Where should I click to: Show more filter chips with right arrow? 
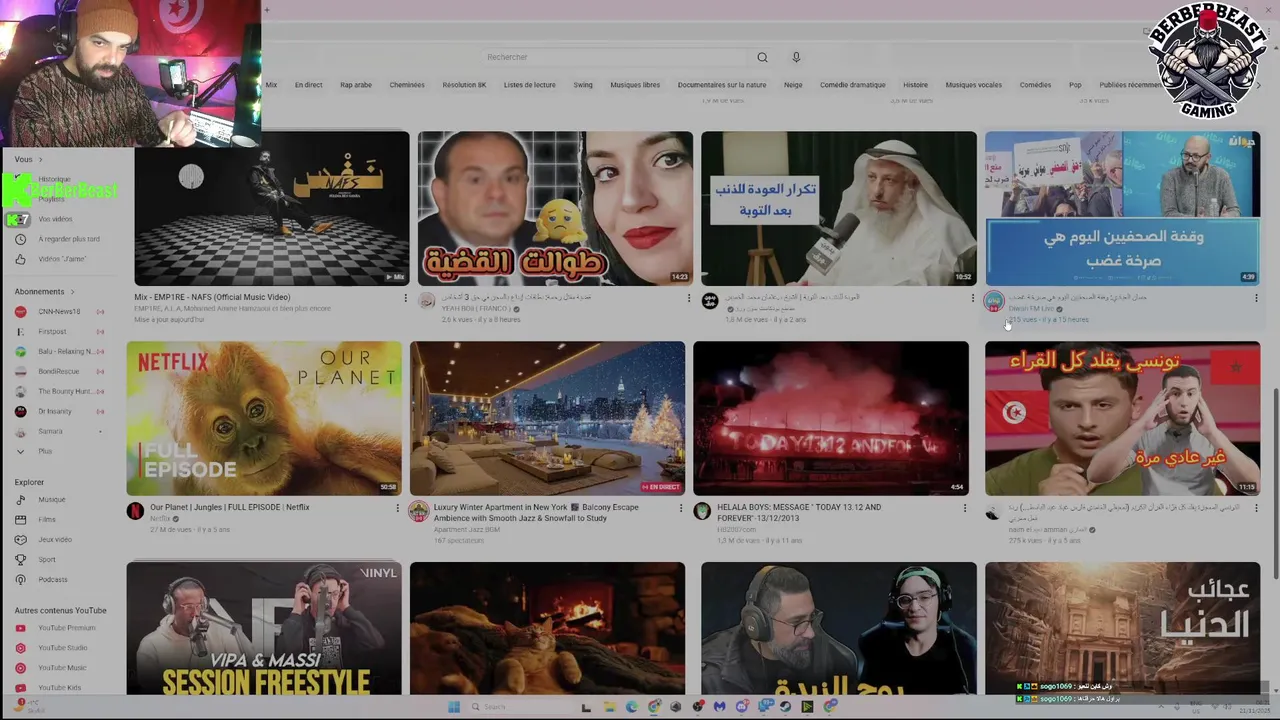pyautogui.click(x=1258, y=85)
